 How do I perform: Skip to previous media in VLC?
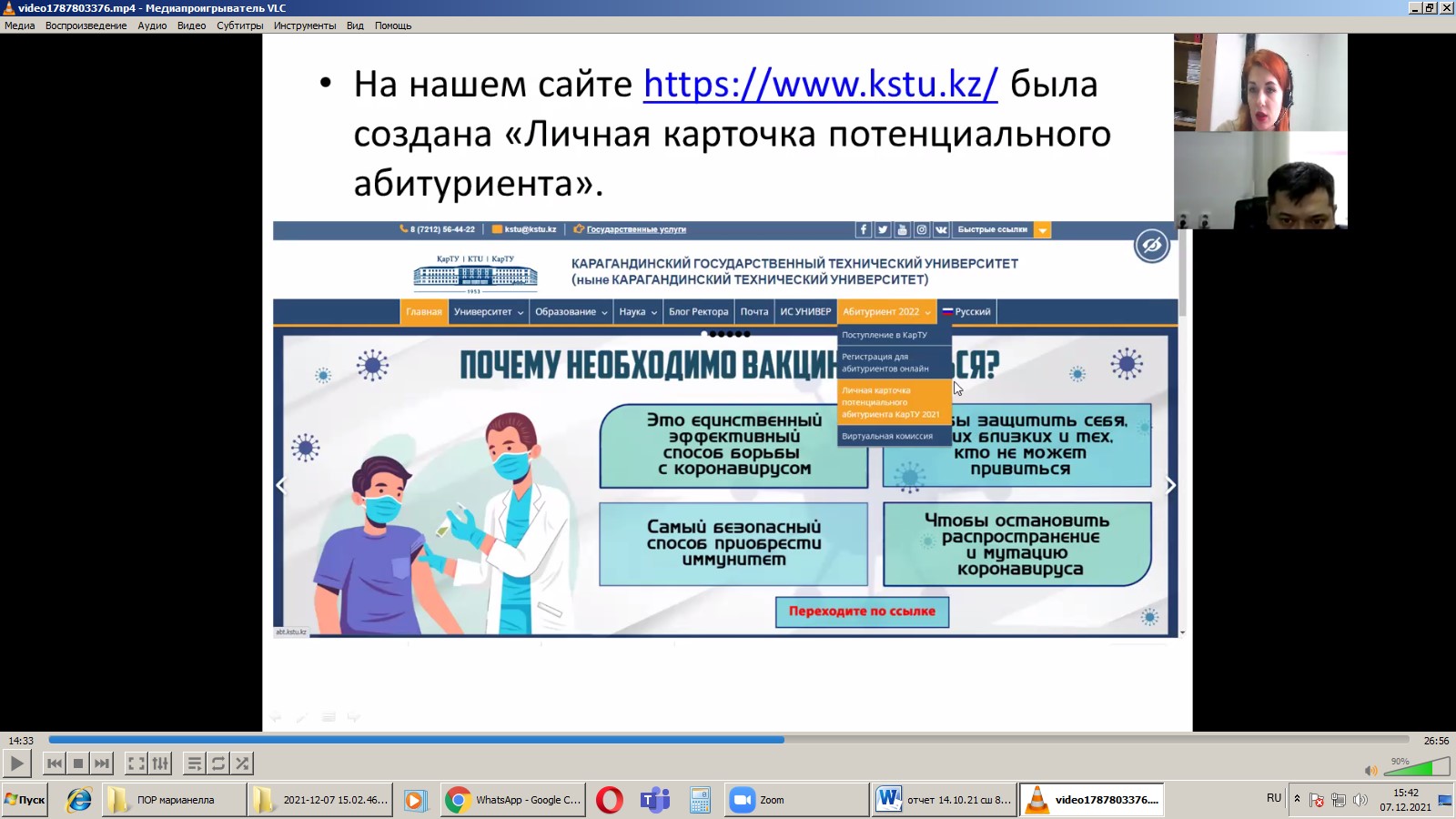point(55,763)
